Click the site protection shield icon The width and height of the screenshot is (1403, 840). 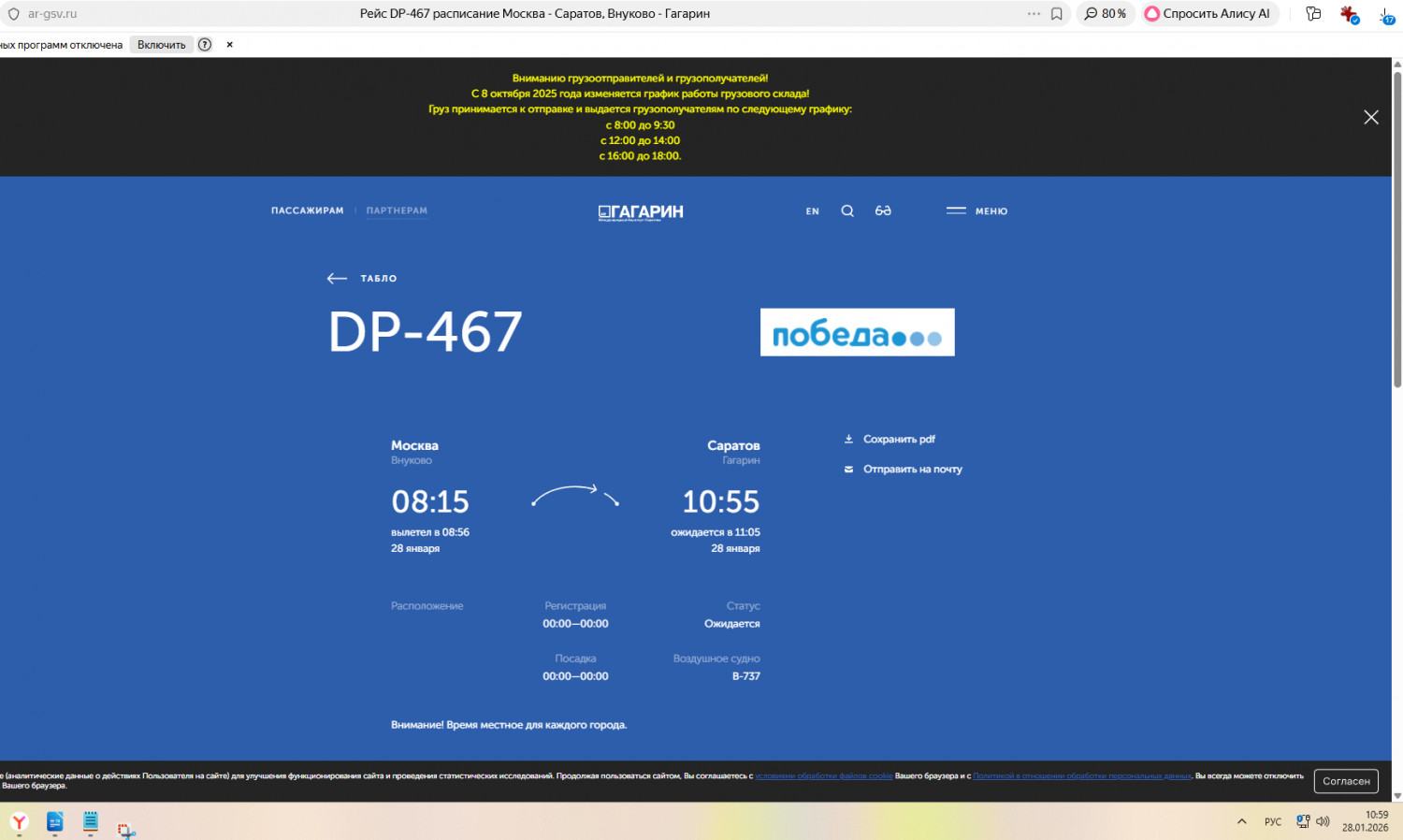pos(13,14)
